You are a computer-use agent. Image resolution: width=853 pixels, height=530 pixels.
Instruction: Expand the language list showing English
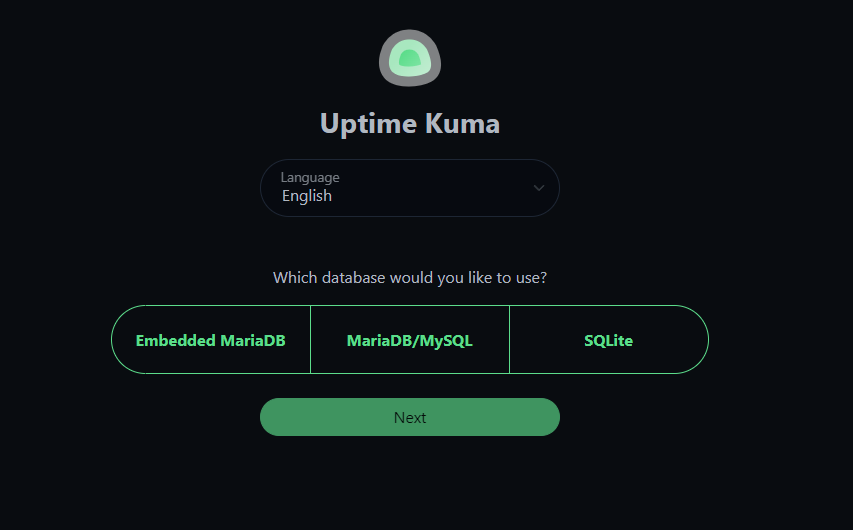coord(410,188)
